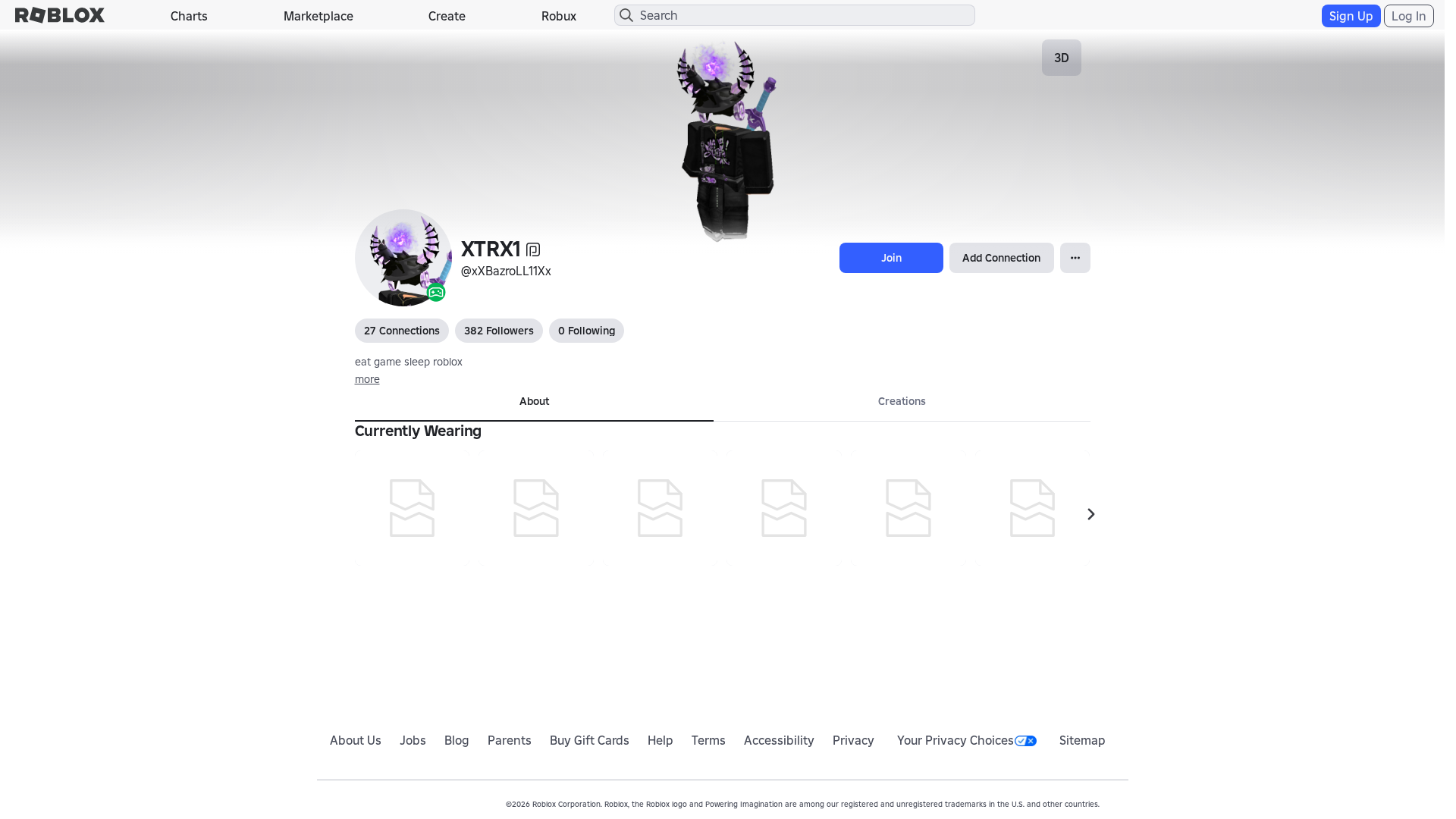Click the copy icon beside XTRX1
This screenshot has width=1456, height=819.
click(x=533, y=249)
